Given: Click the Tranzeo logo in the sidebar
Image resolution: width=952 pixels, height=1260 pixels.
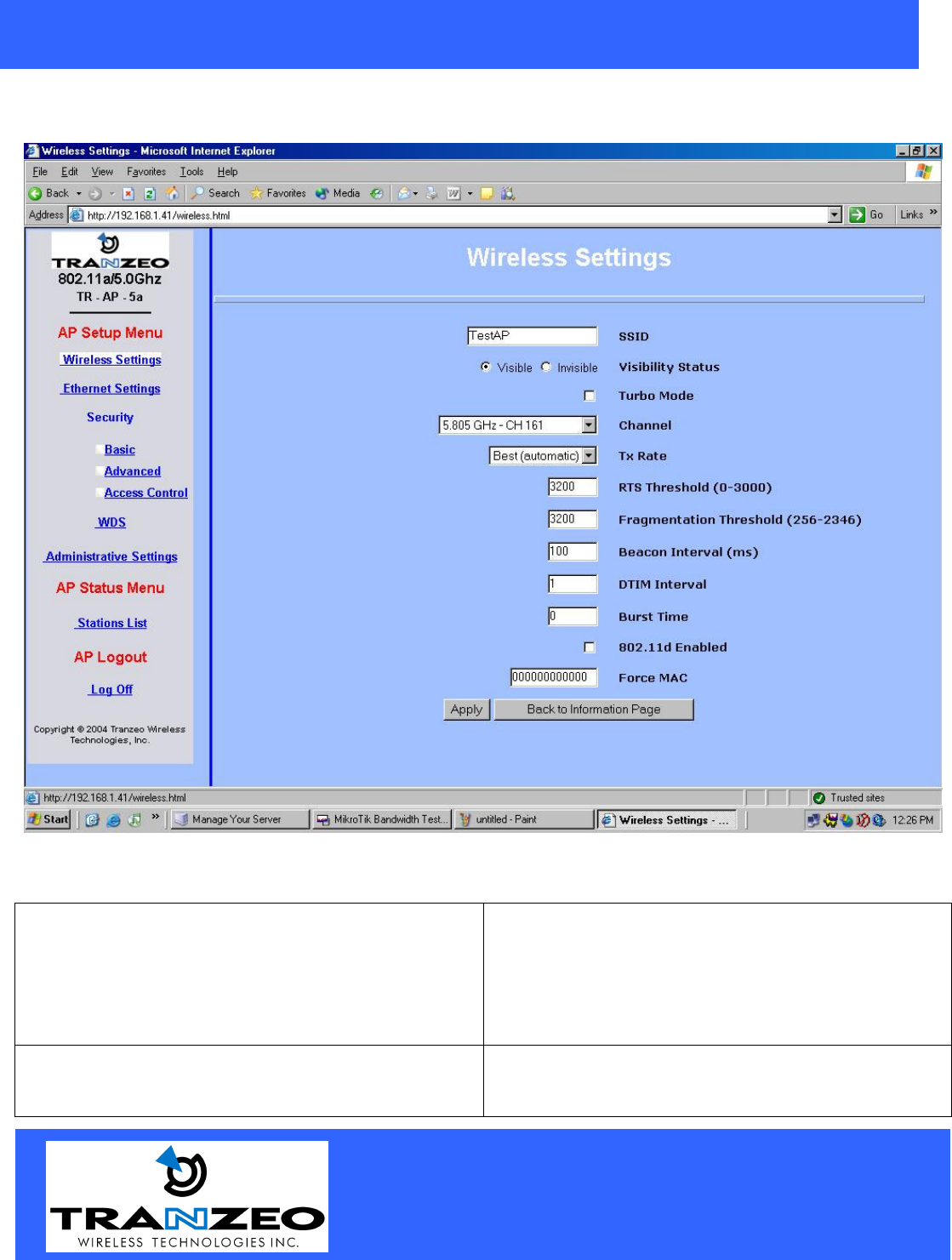Looking at the screenshot, I should point(110,251).
